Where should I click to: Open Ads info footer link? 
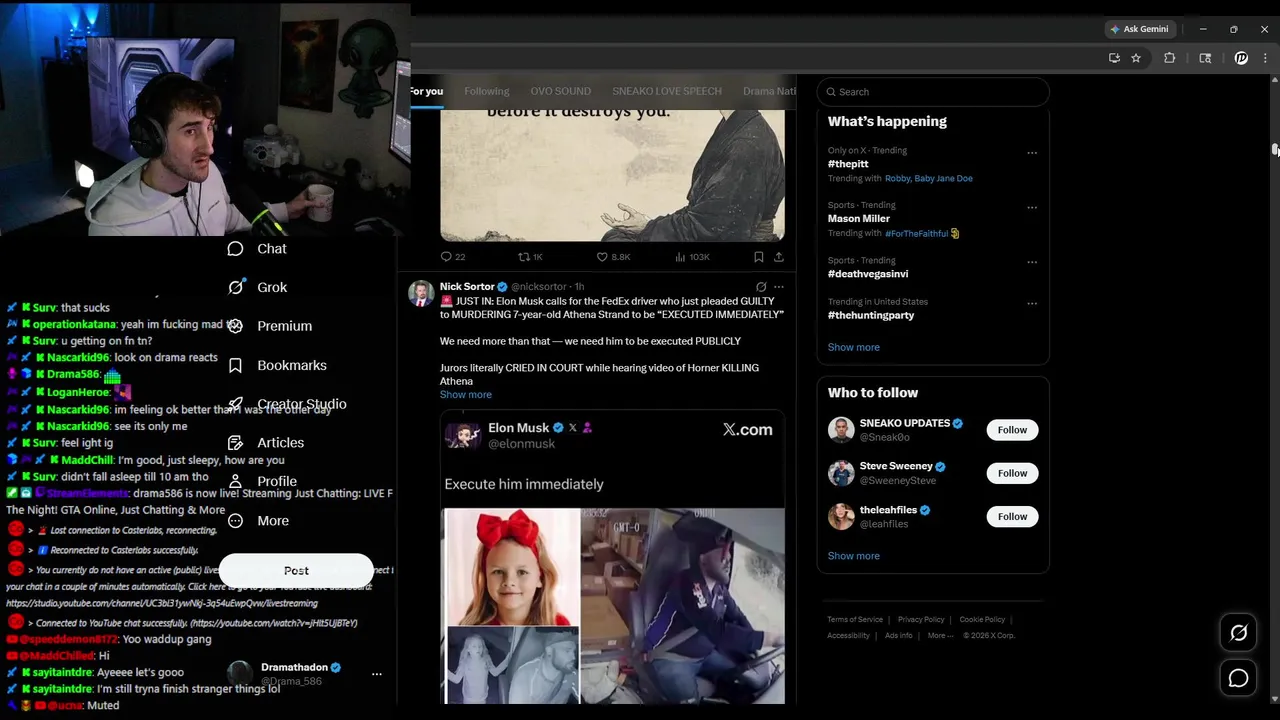pyautogui.click(x=898, y=636)
